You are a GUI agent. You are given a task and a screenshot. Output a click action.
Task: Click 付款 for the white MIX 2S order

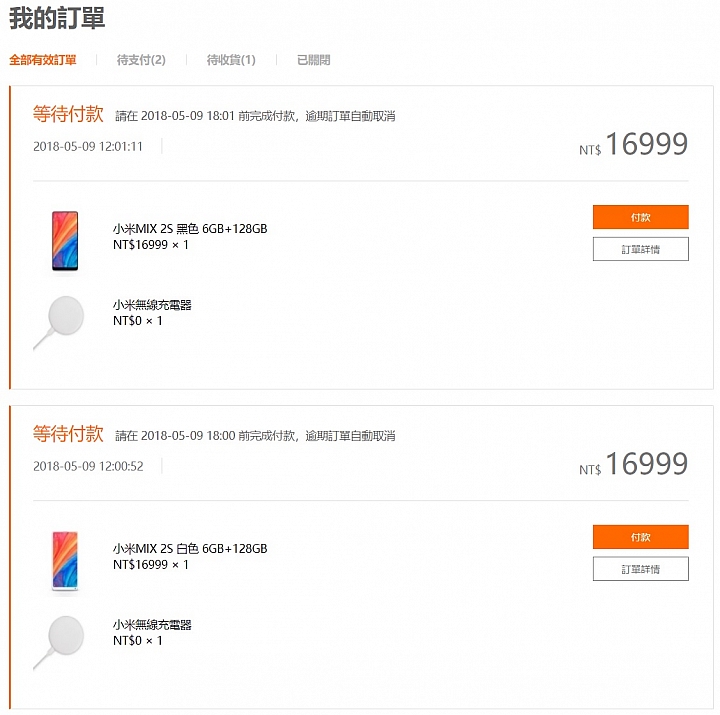[x=641, y=537]
